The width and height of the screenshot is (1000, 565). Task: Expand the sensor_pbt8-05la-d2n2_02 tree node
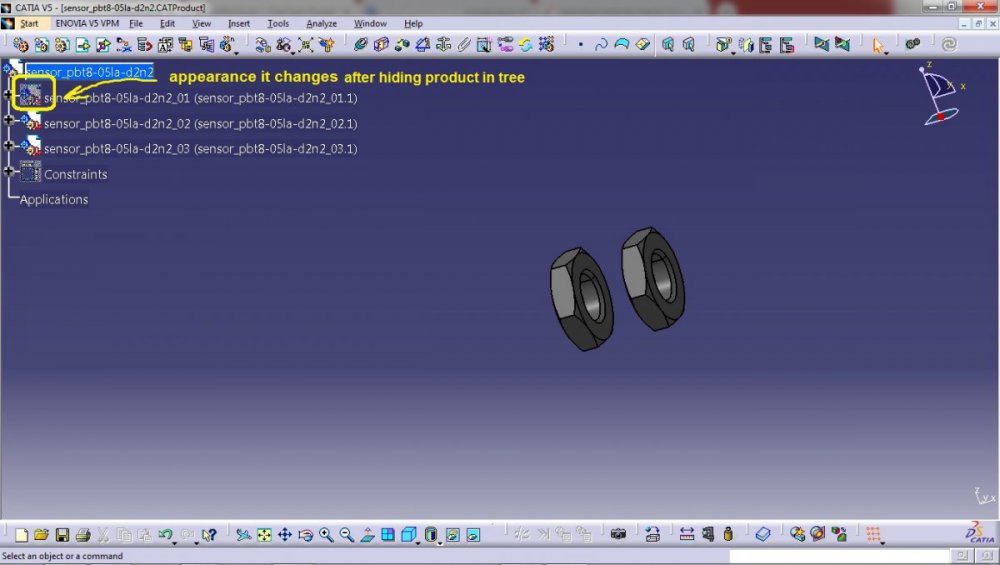[x=9, y=120]
